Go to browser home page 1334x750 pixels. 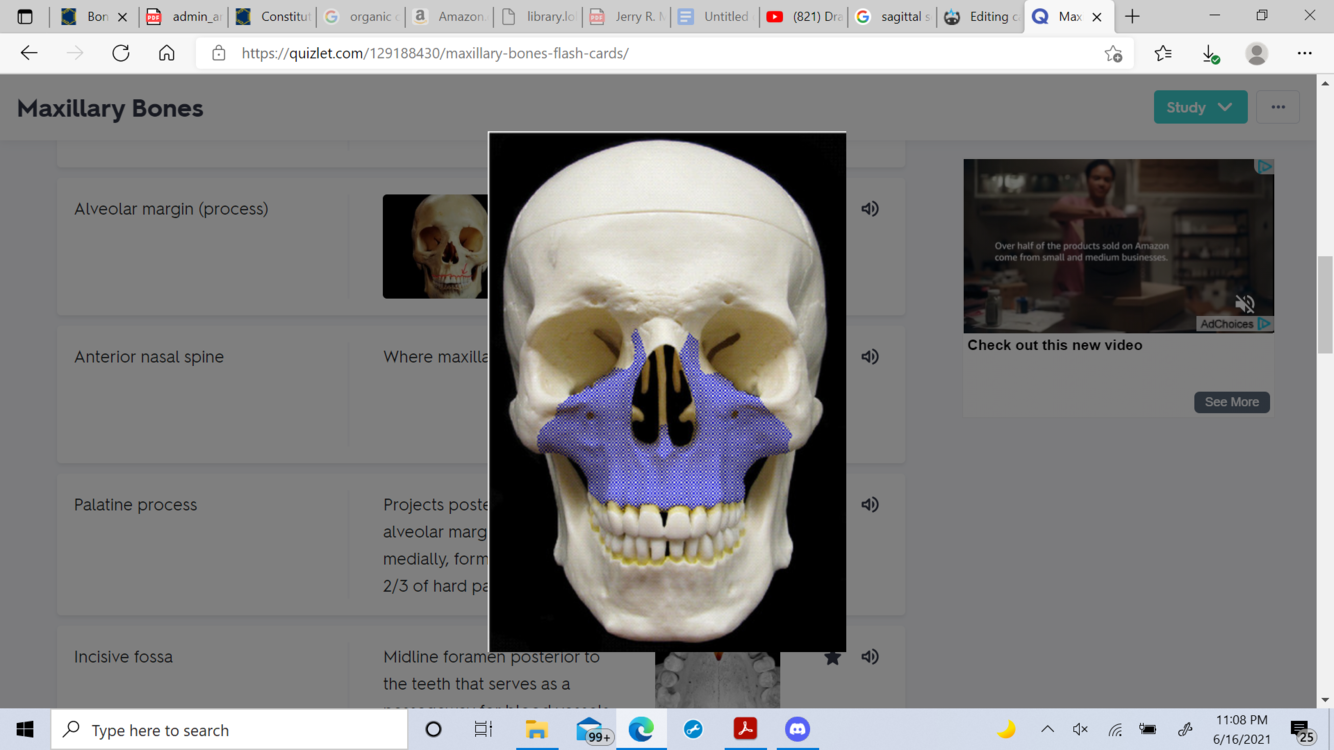tap(167, 53)
